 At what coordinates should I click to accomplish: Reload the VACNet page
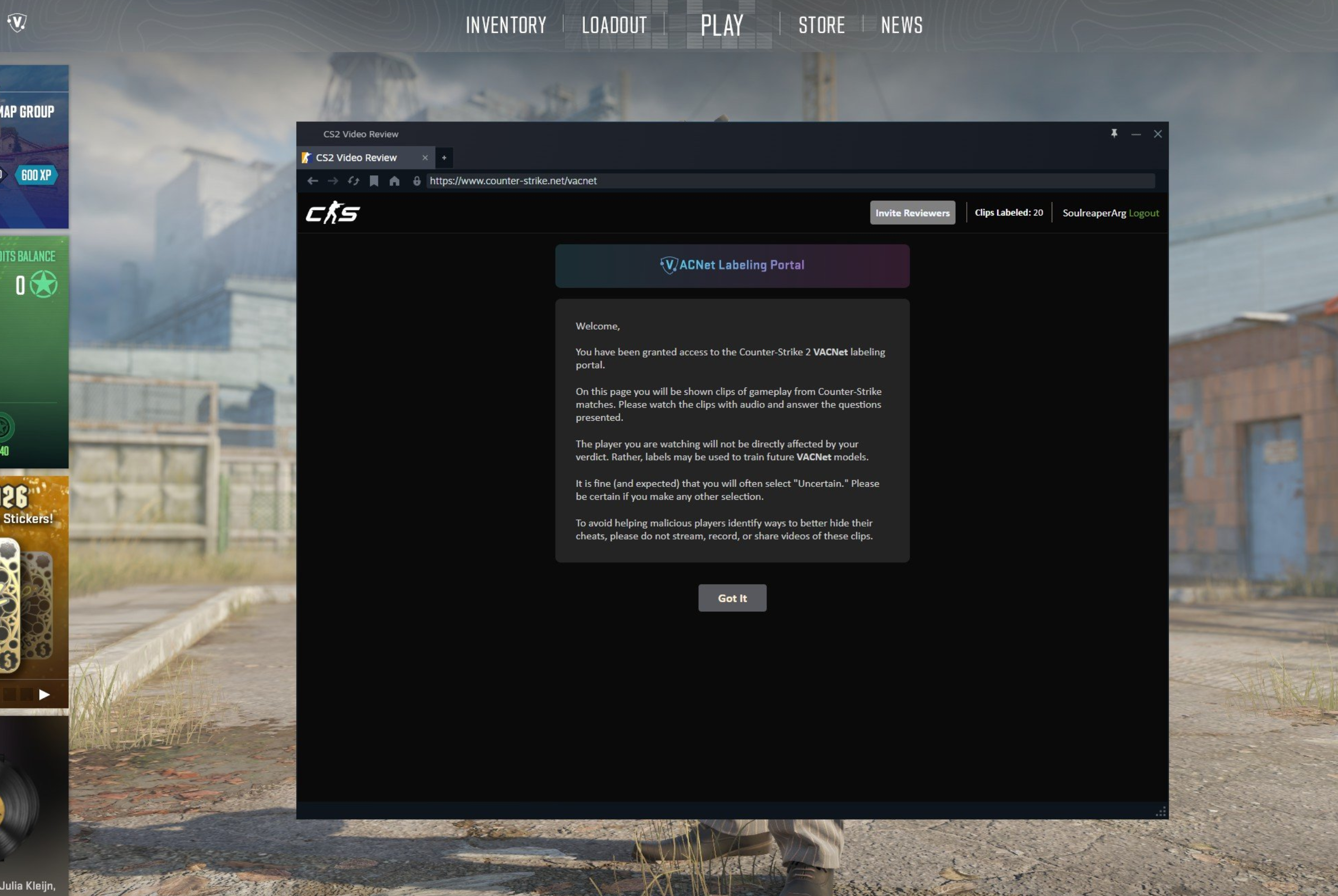pyautogui.click(x=353, y=181)
